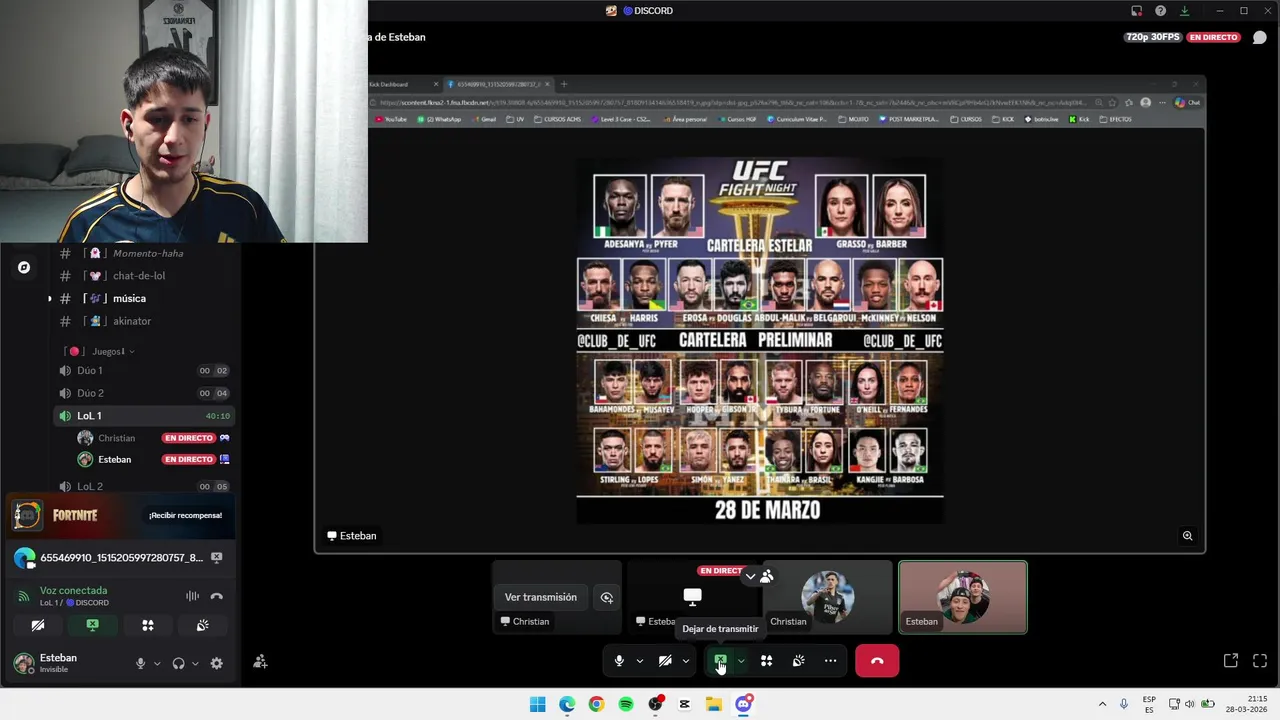The width and height of the screenshot is (1280, 720).
Task: Click the green download update icon
Action: (1184, 11)
